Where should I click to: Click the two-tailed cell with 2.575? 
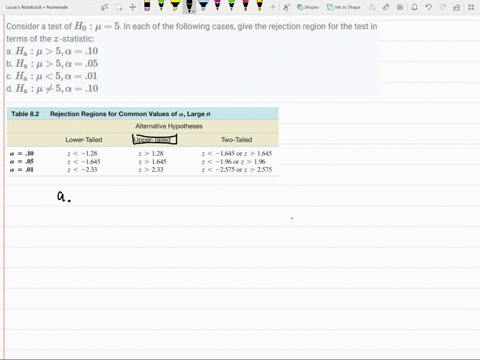(x=237, y=170)
